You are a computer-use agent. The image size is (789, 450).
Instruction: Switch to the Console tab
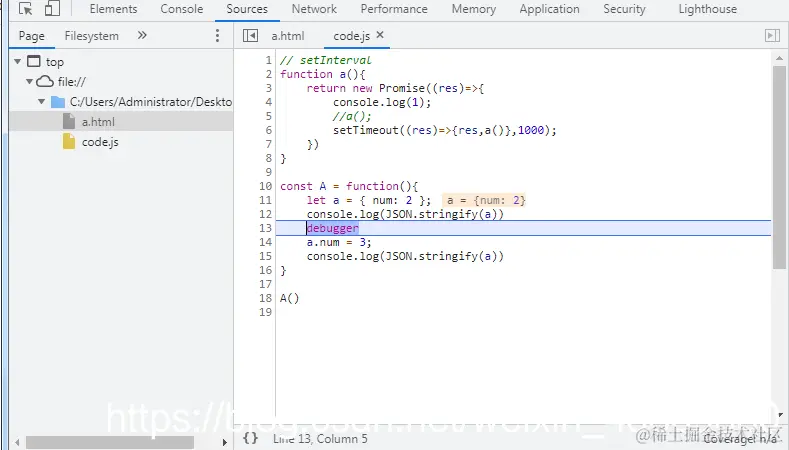pos(182,9)
